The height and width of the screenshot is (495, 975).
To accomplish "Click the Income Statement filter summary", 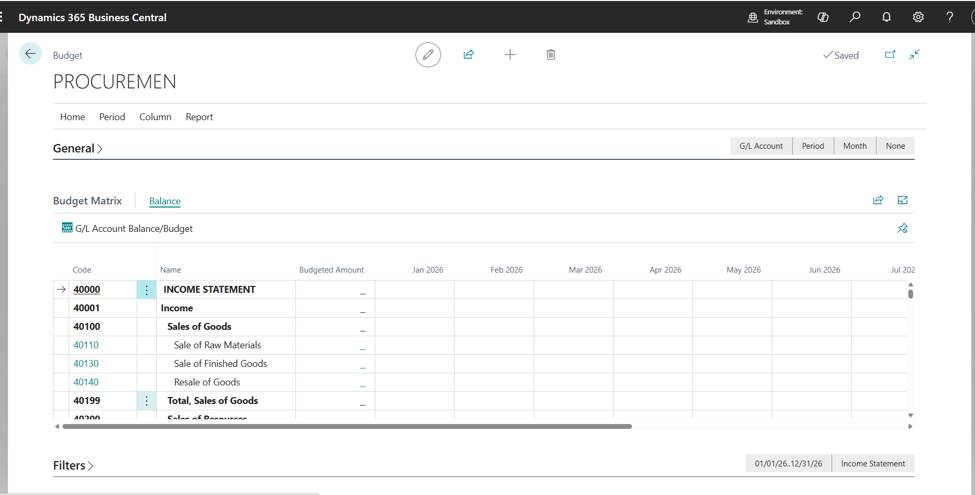I will click(x=873, y=463).
